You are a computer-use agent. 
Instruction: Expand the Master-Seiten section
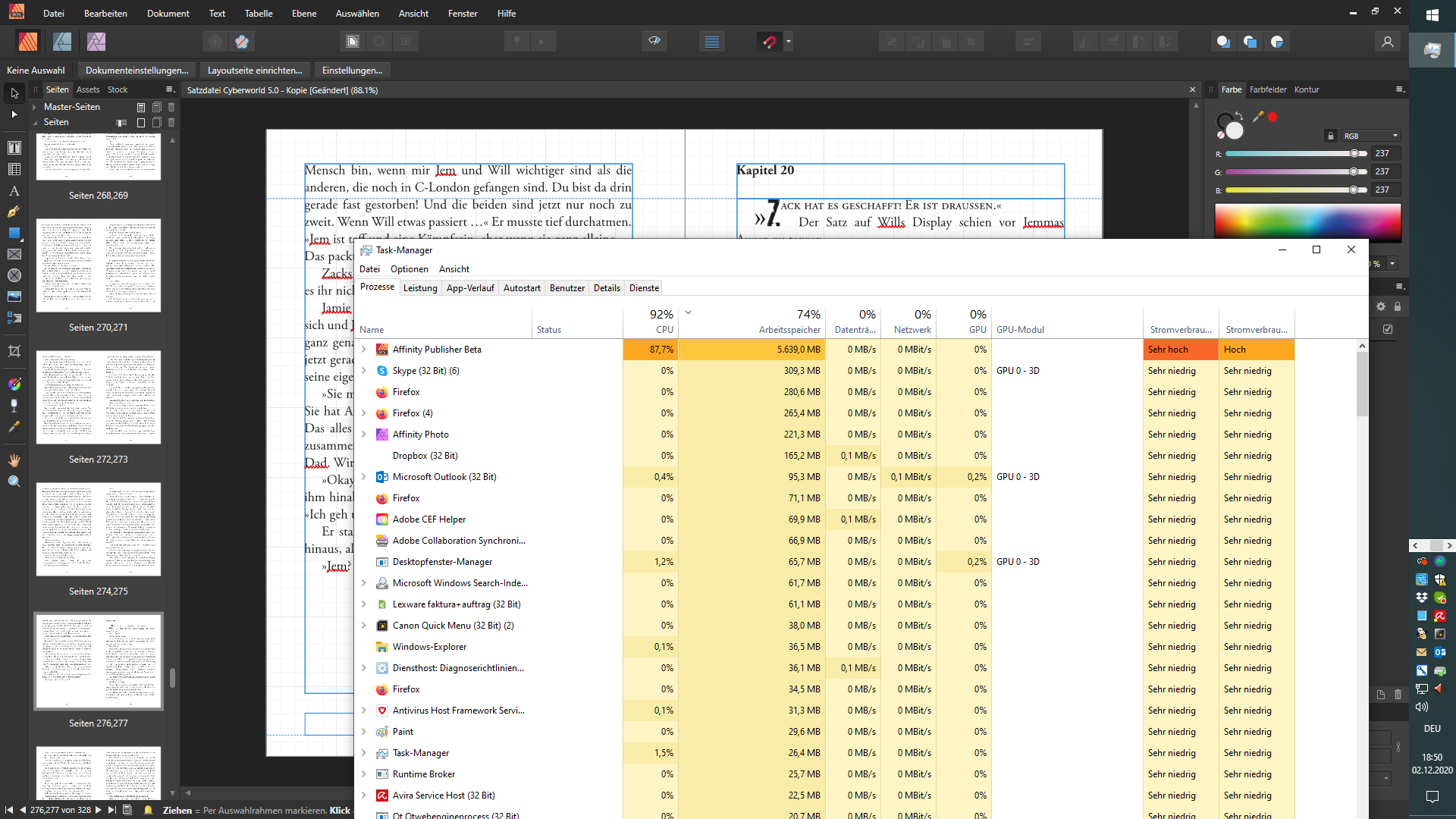[35, 107]
